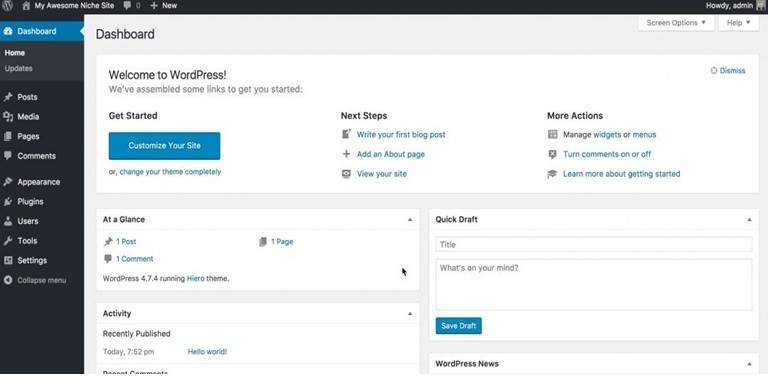The image size is (768, 384).
Task: Click the Tools wrench icon in the sidebar
Action: [x=8, y=240]
